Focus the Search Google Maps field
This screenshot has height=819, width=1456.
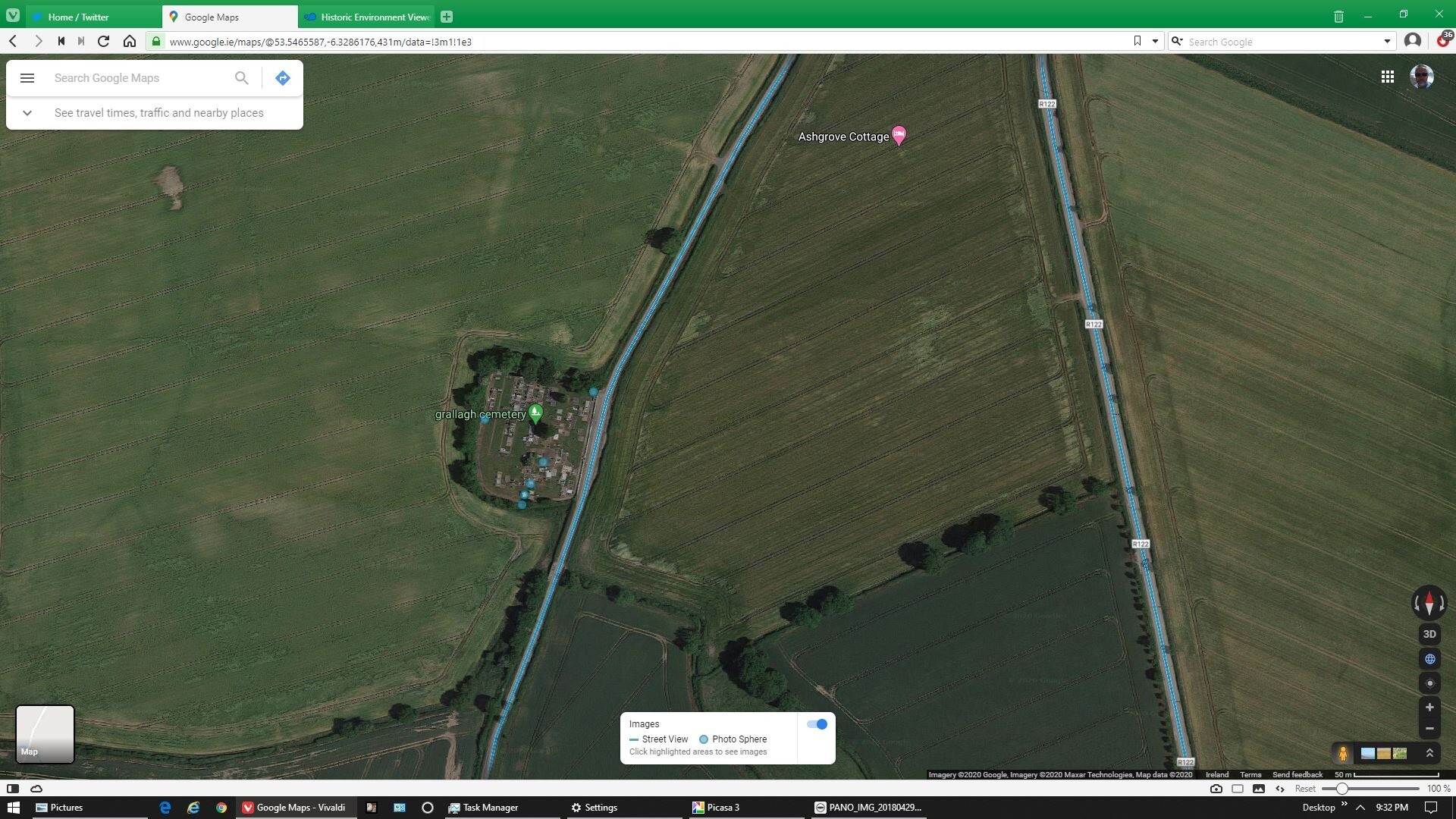[x=140, y=78]
